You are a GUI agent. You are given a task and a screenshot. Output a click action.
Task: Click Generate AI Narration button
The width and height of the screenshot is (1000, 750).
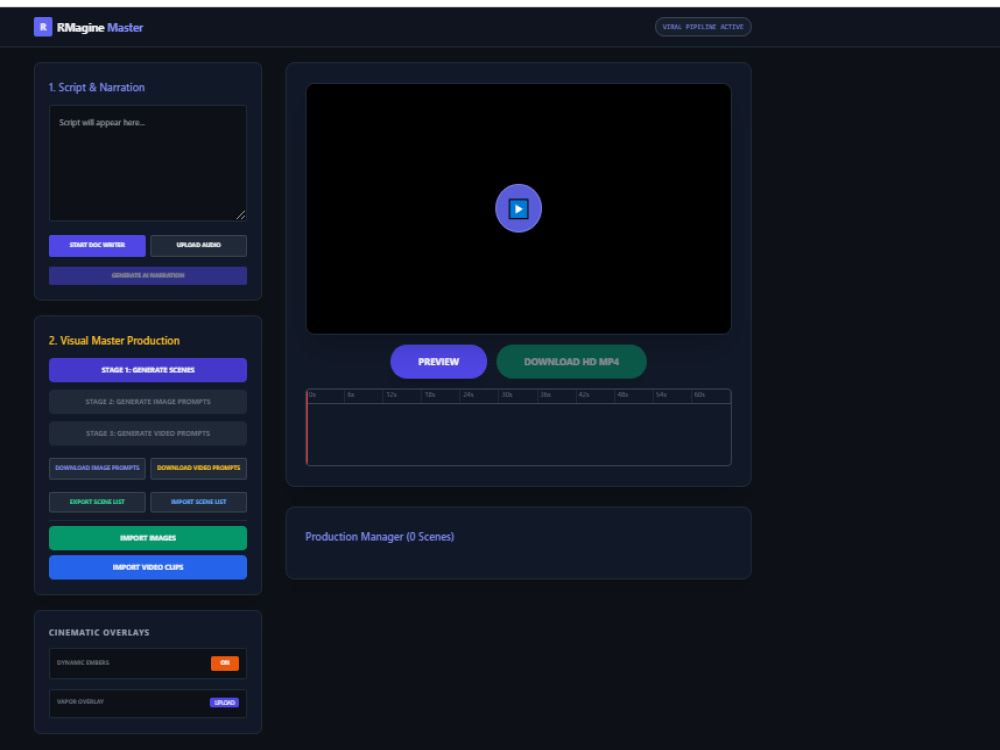tap(148, 276)
